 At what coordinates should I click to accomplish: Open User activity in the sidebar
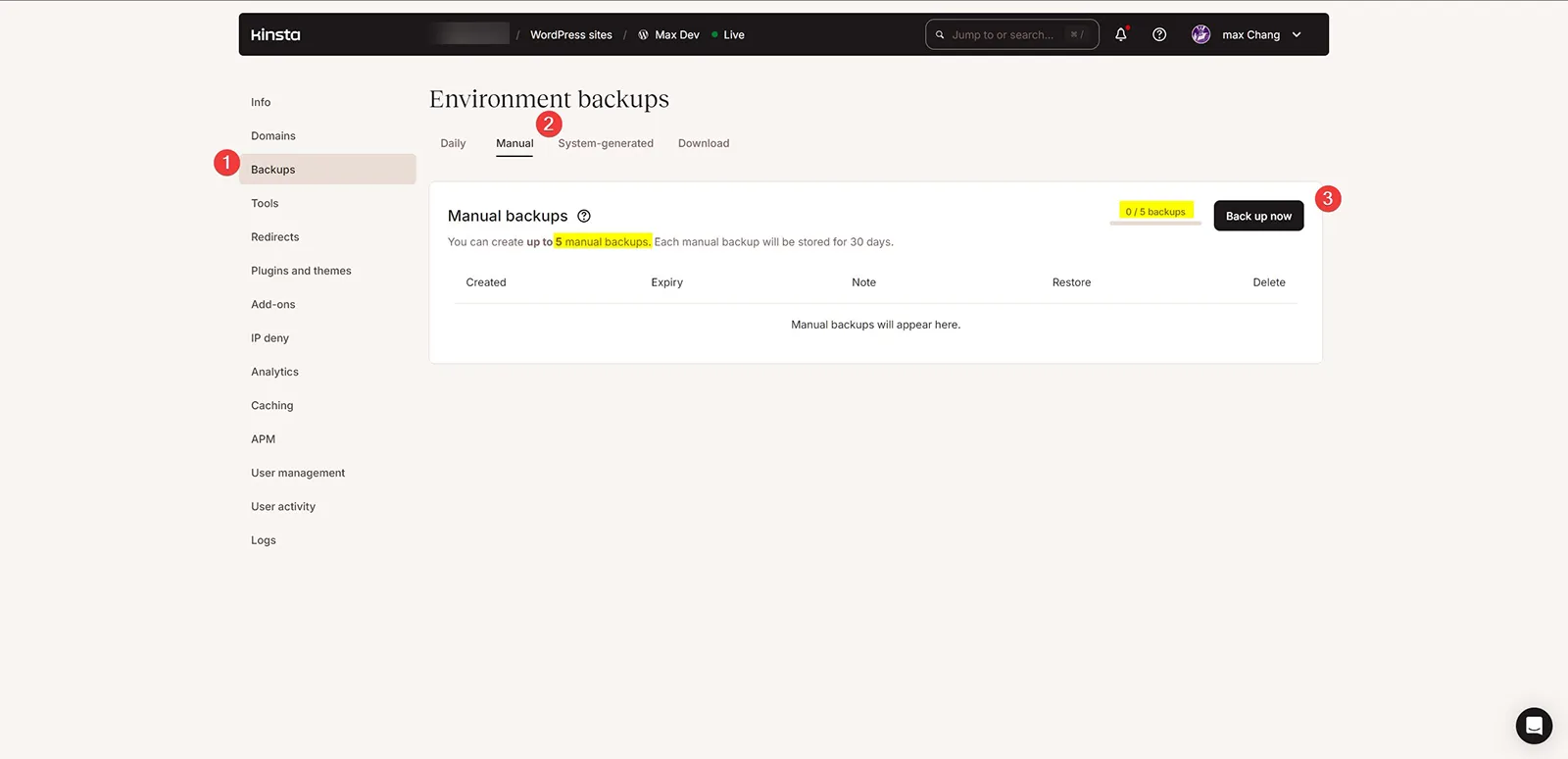pyautogui.click(x=283, y=507)
